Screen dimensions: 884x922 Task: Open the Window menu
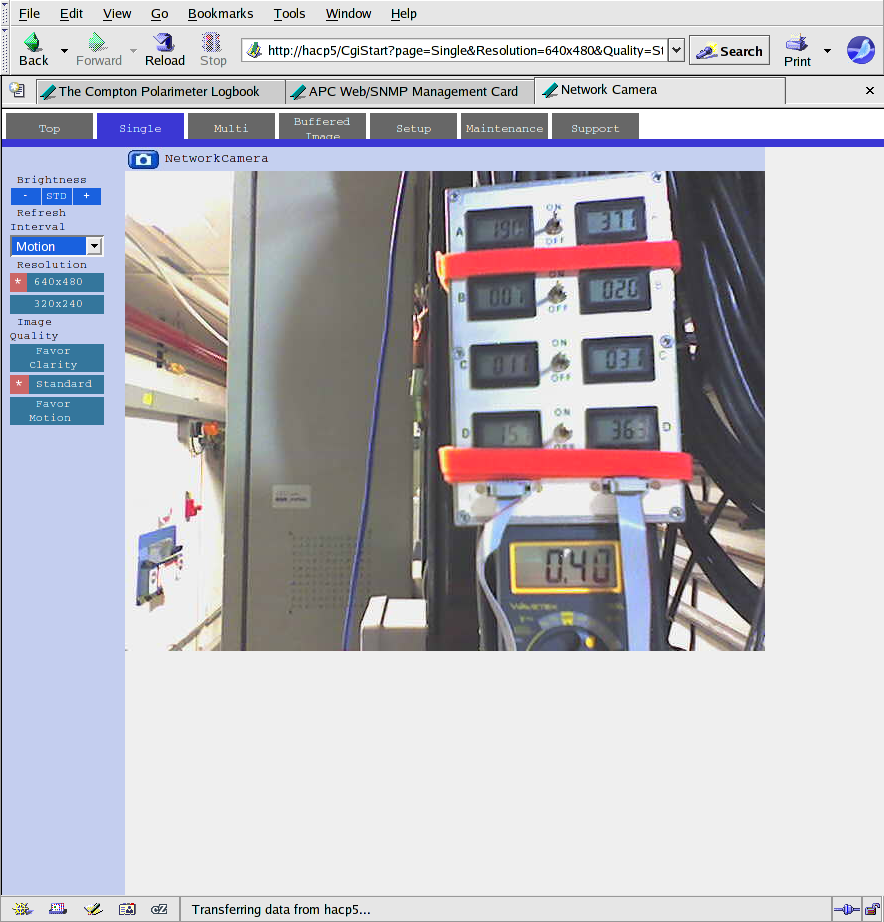348,14
